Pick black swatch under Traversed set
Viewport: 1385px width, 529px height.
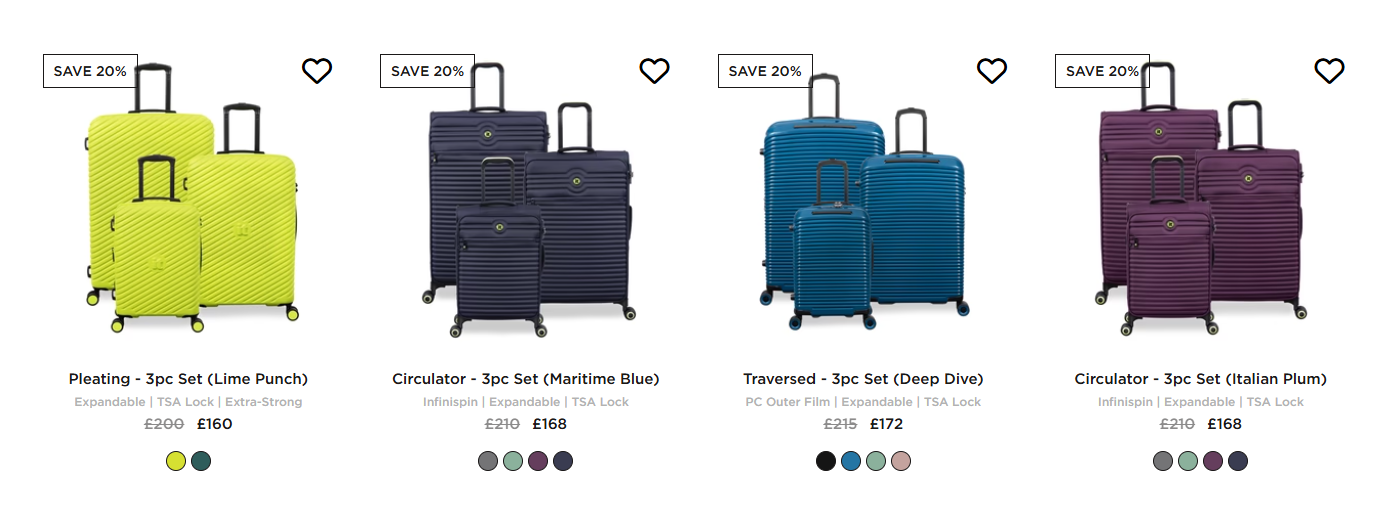coord(826,461)
